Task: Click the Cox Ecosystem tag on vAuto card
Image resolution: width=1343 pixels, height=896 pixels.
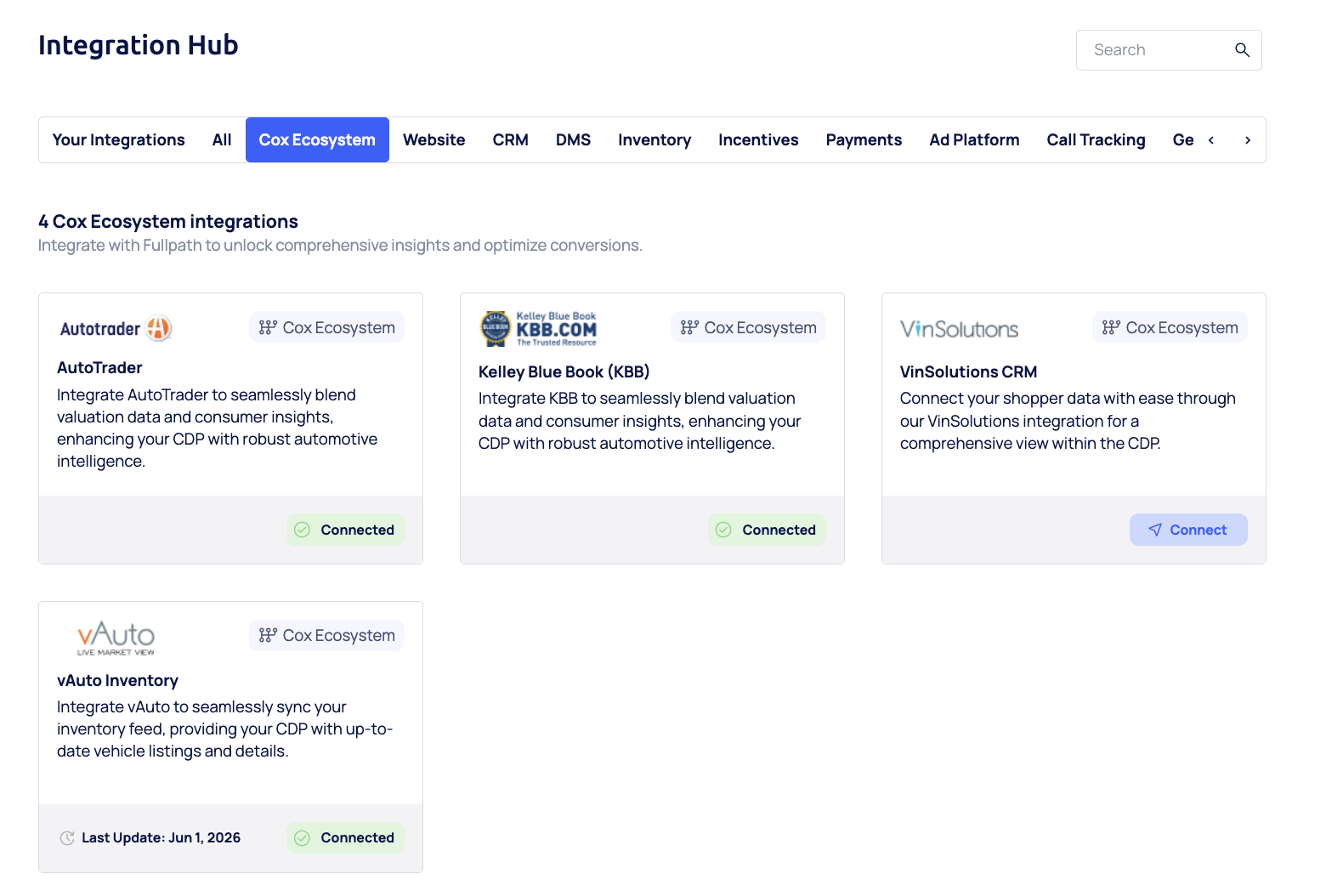Action: click(x=326, y=635)
